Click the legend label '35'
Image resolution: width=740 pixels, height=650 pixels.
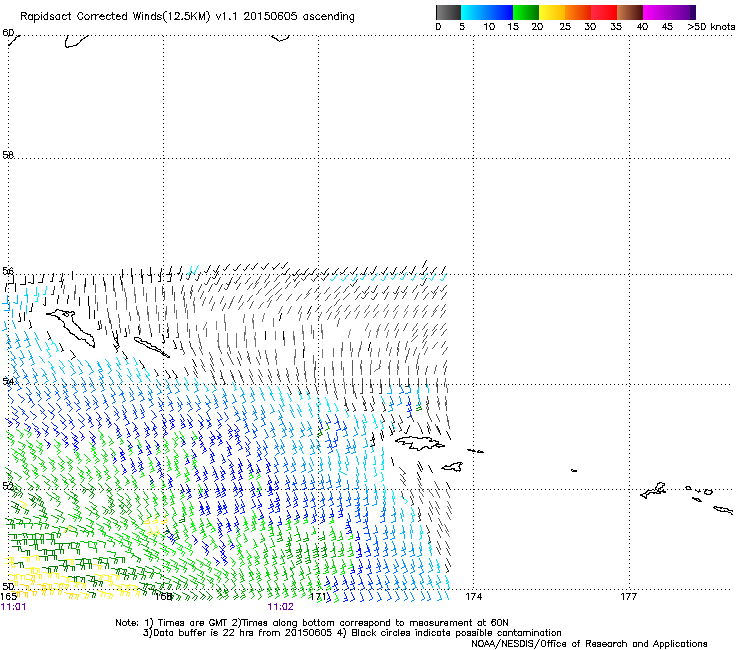tap(616, 27)
